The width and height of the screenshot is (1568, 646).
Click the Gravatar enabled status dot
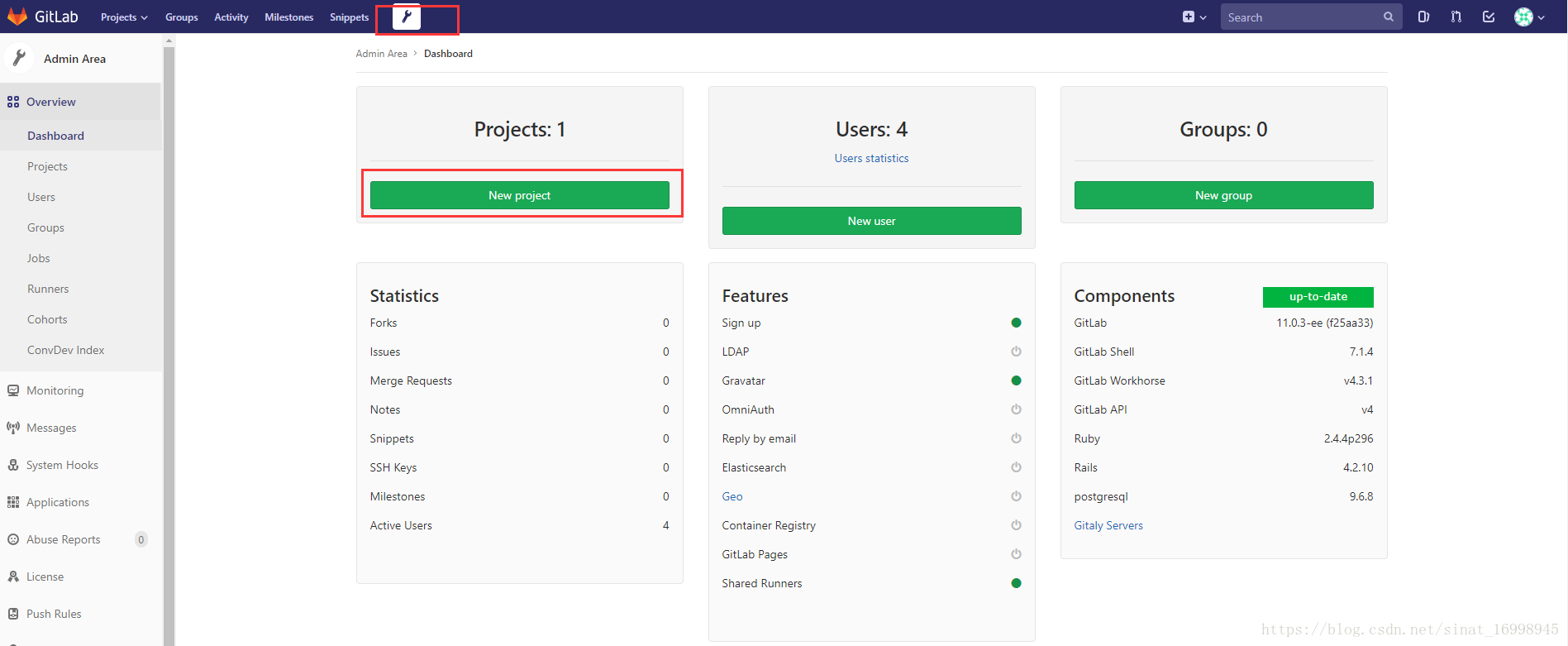pyautogui.click(x=1016, y=380)
